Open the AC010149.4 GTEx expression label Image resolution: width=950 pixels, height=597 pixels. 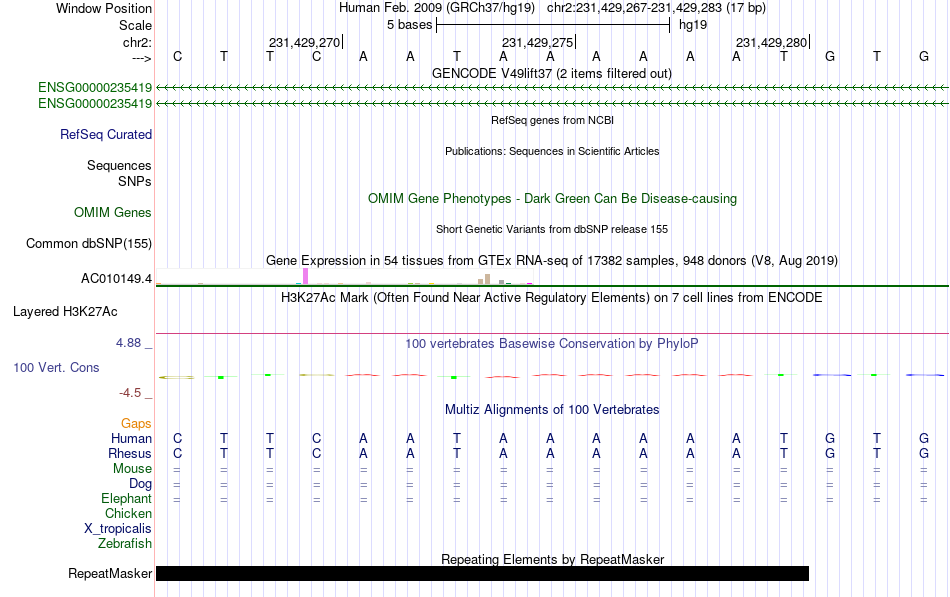(116, 279)
